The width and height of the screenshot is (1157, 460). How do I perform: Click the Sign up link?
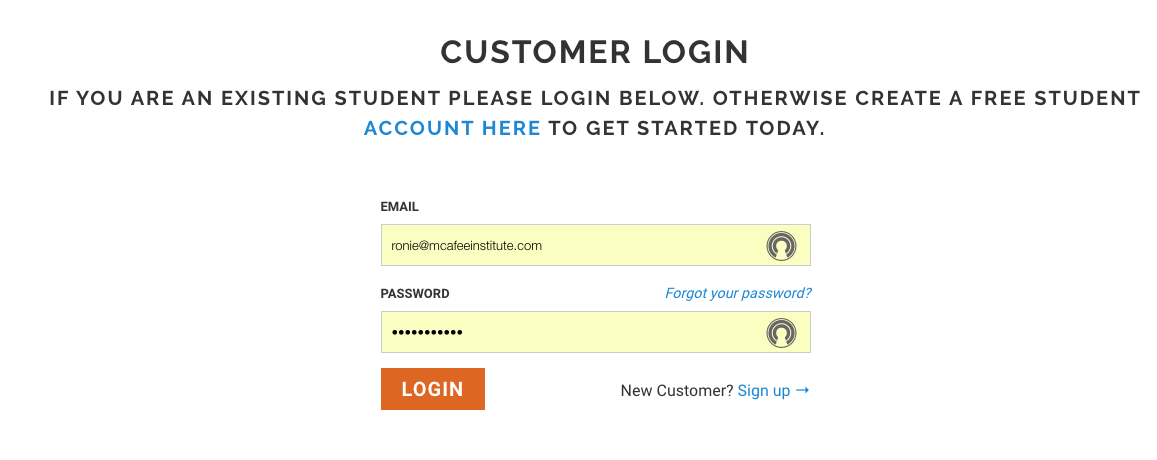click(764, 391)
